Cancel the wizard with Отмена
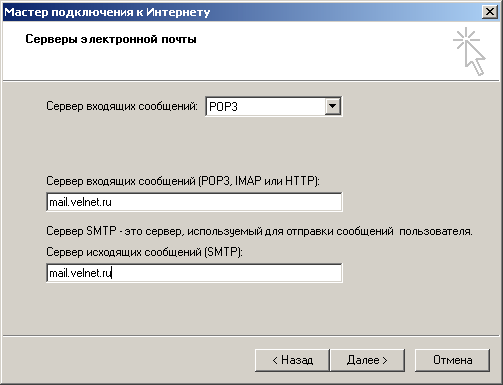503x385 pixels. [x=452, y=360]
